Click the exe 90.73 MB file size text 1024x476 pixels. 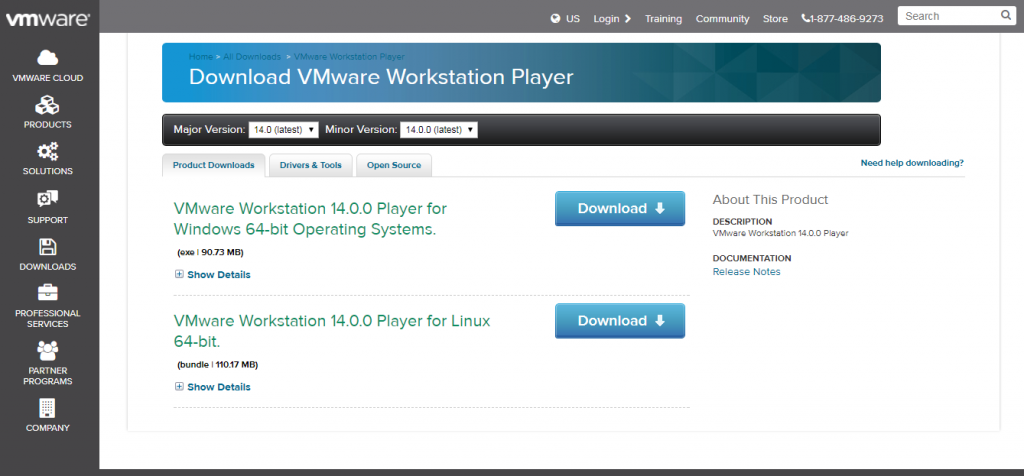(x=210, y=252)
